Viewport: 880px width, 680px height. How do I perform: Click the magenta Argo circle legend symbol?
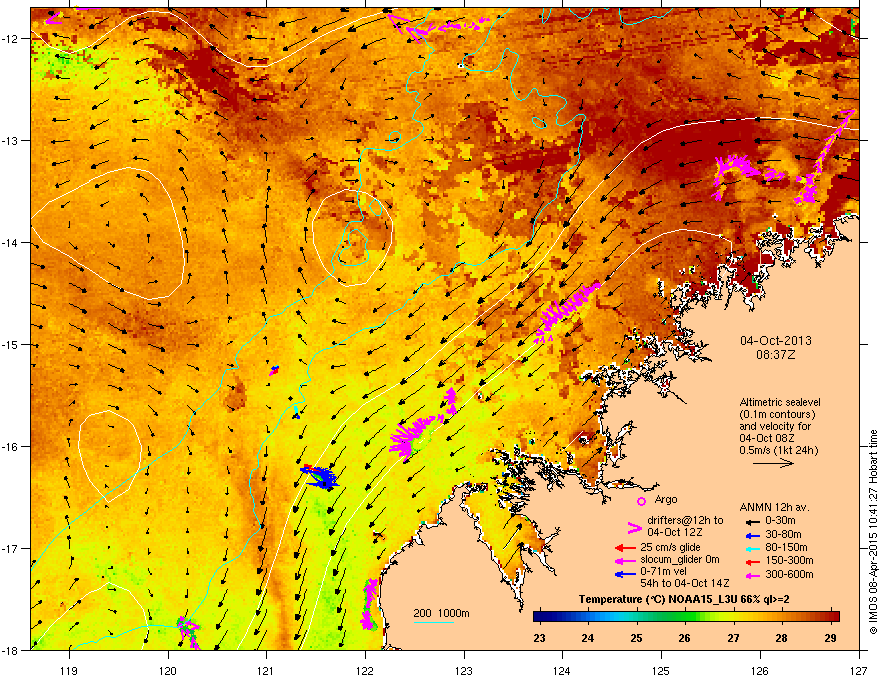[641, 501]
